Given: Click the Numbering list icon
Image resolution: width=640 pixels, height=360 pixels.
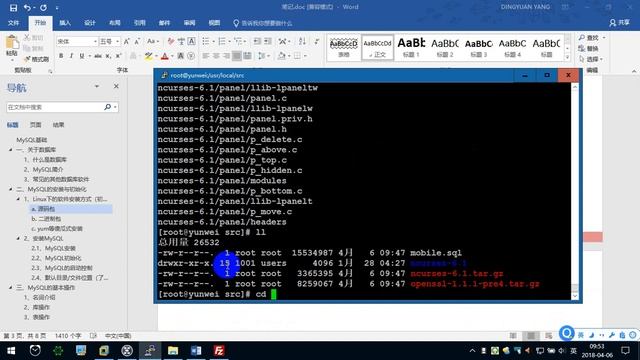Looking at the screenshot, I should click(x=222, y=41).
